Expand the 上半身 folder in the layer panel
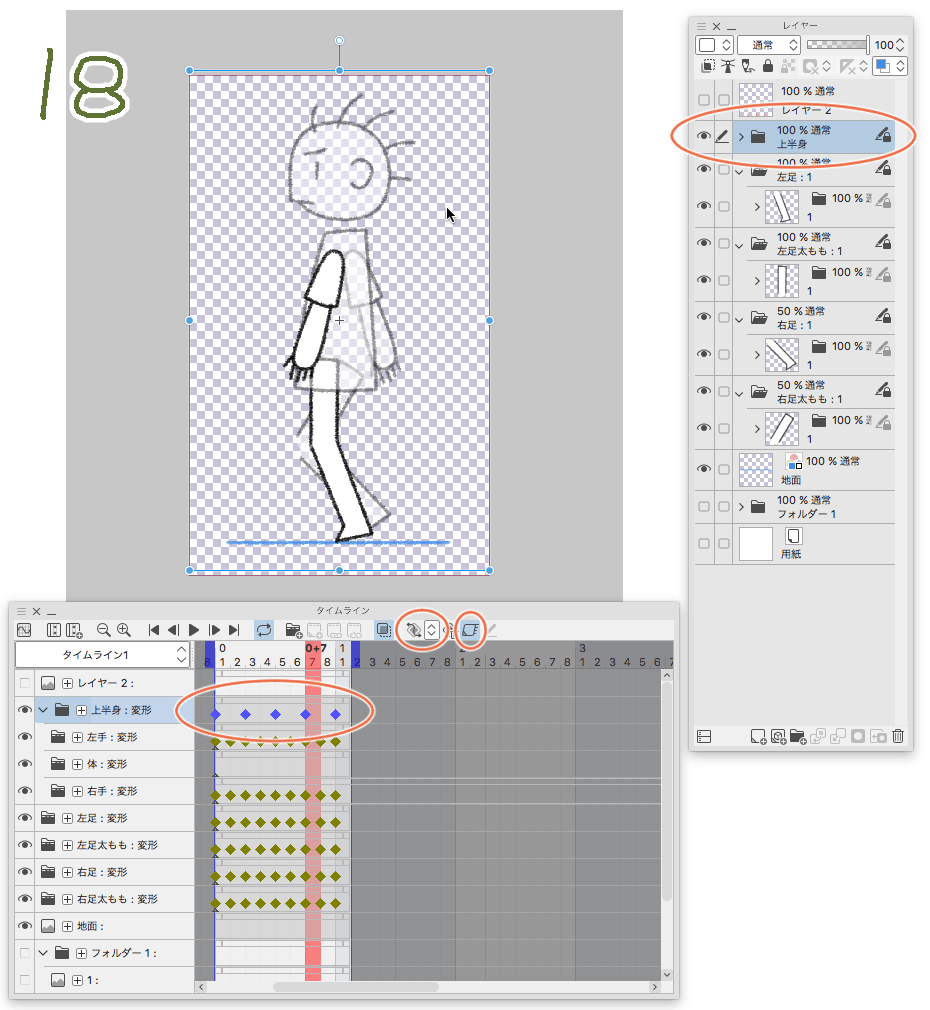The image size is (930, 1010). pyautogui.click(x=740, y=136)
